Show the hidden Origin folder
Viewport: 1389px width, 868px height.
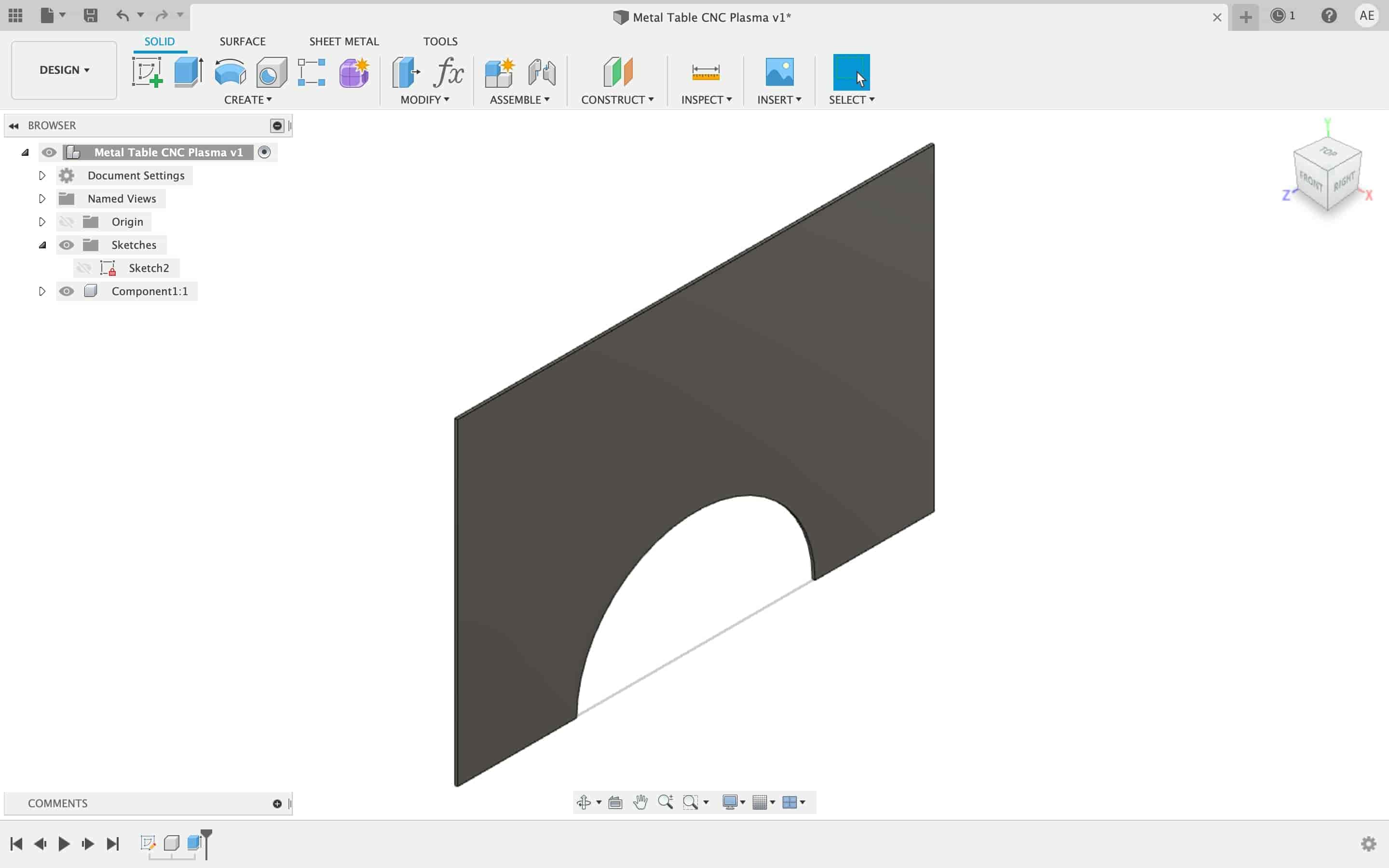pyautogui.click(x=67, y=222)
